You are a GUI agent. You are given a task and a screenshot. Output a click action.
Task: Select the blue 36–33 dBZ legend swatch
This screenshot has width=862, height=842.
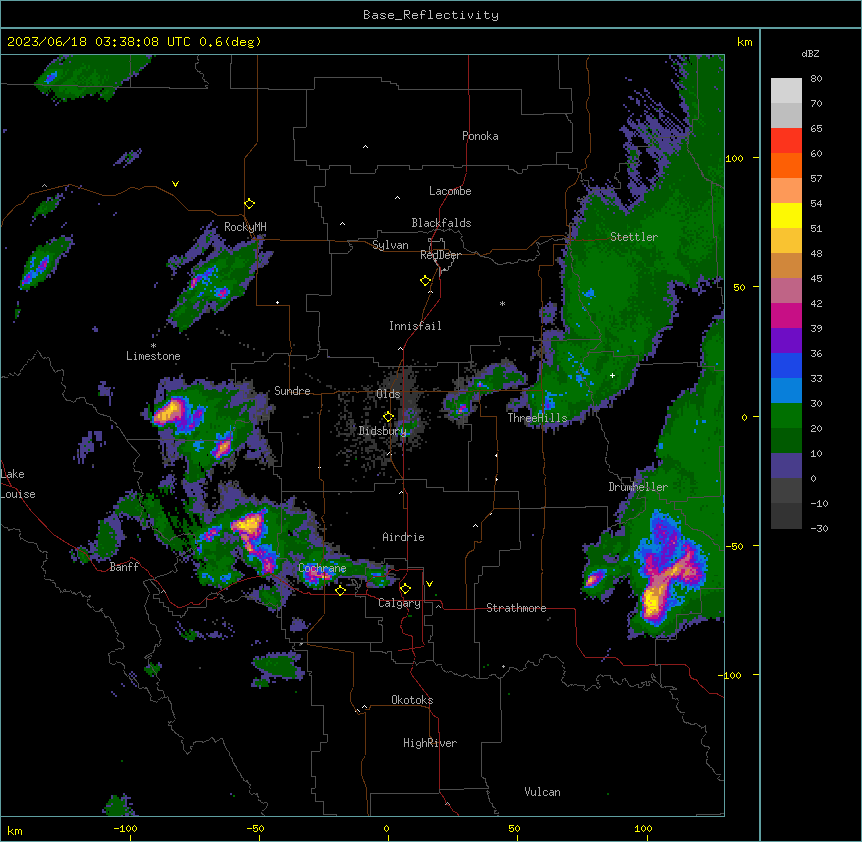pyautogui.click(x=786, y=365)
